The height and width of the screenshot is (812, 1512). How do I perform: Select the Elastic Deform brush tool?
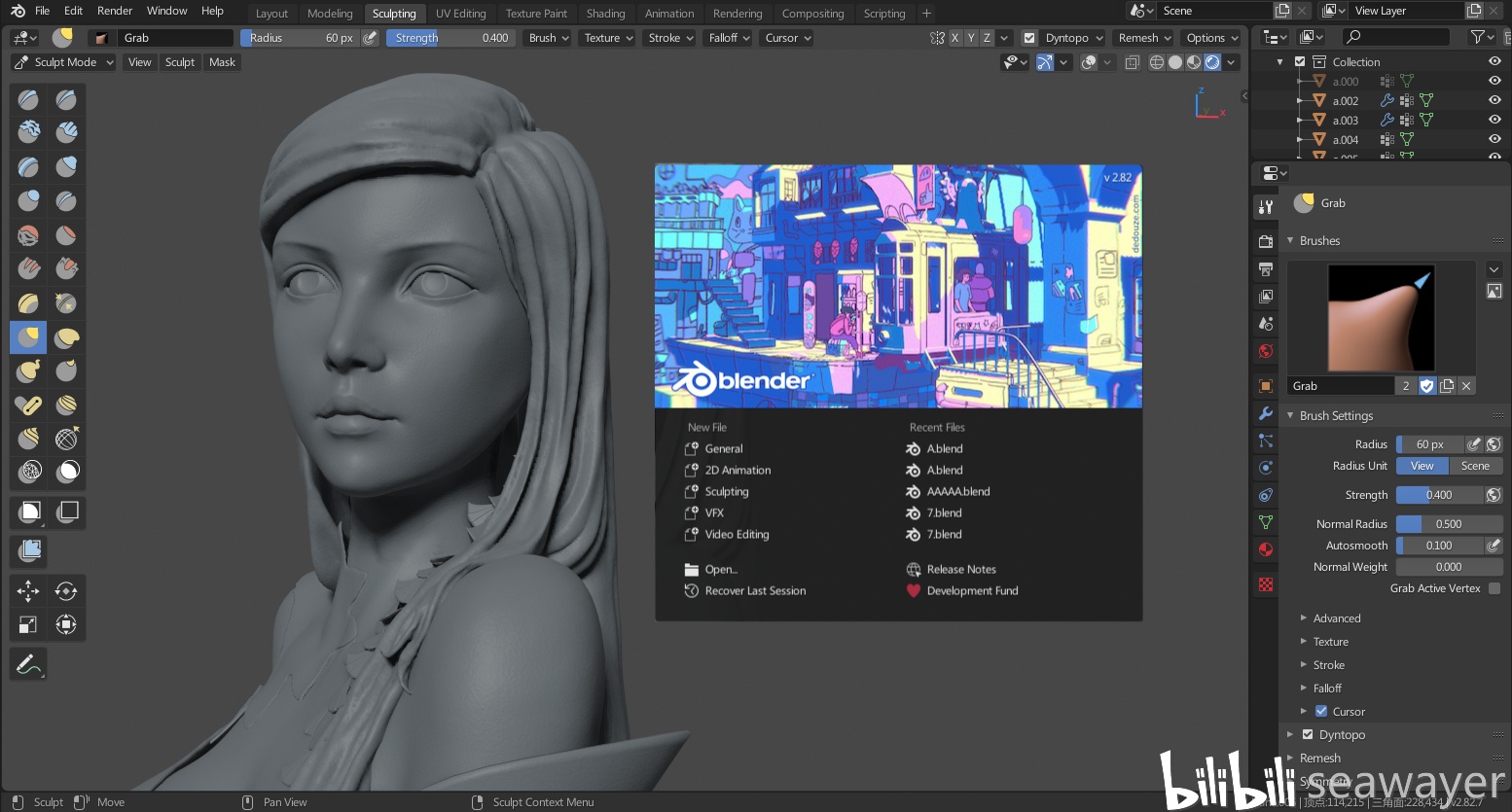pyautogui.click(x=66, y=337)
